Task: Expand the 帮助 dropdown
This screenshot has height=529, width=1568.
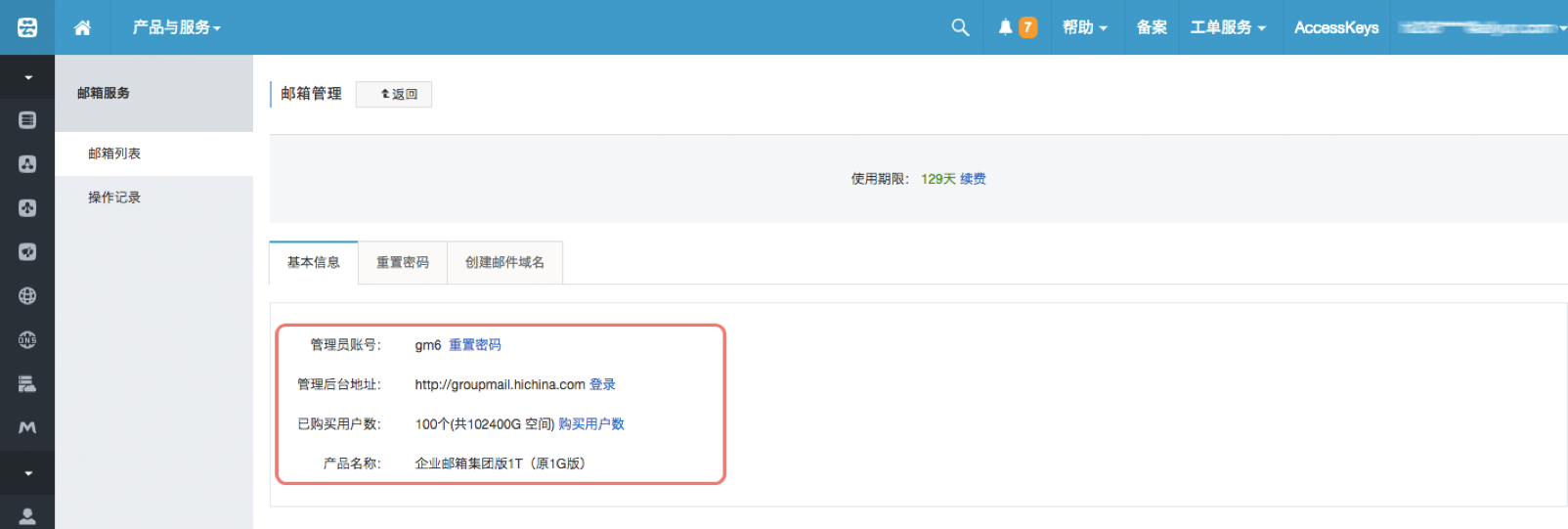Action: [x=1084, y=27]
